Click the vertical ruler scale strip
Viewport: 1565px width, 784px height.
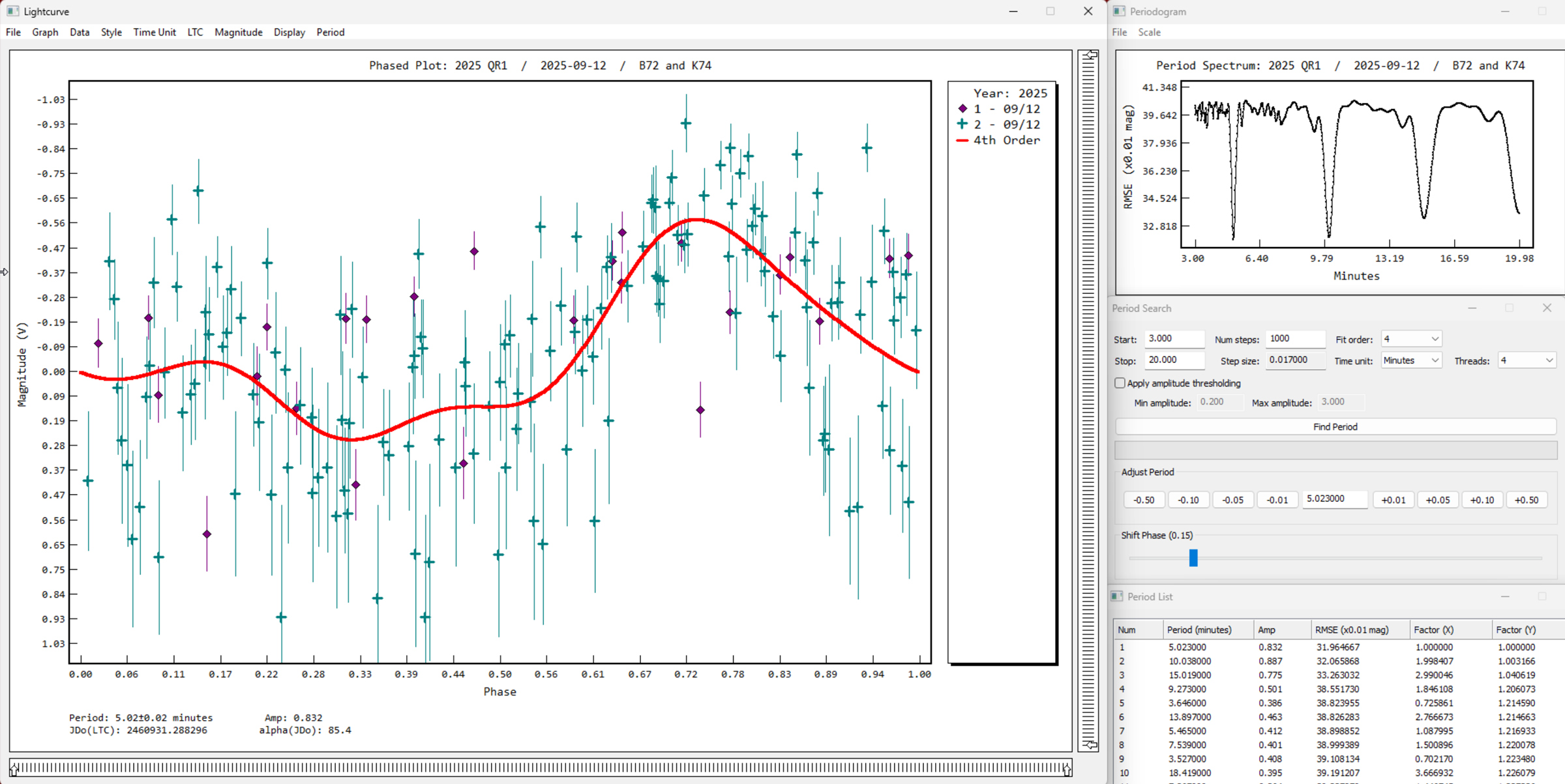pyautogui.click(x=1088, y=399)
